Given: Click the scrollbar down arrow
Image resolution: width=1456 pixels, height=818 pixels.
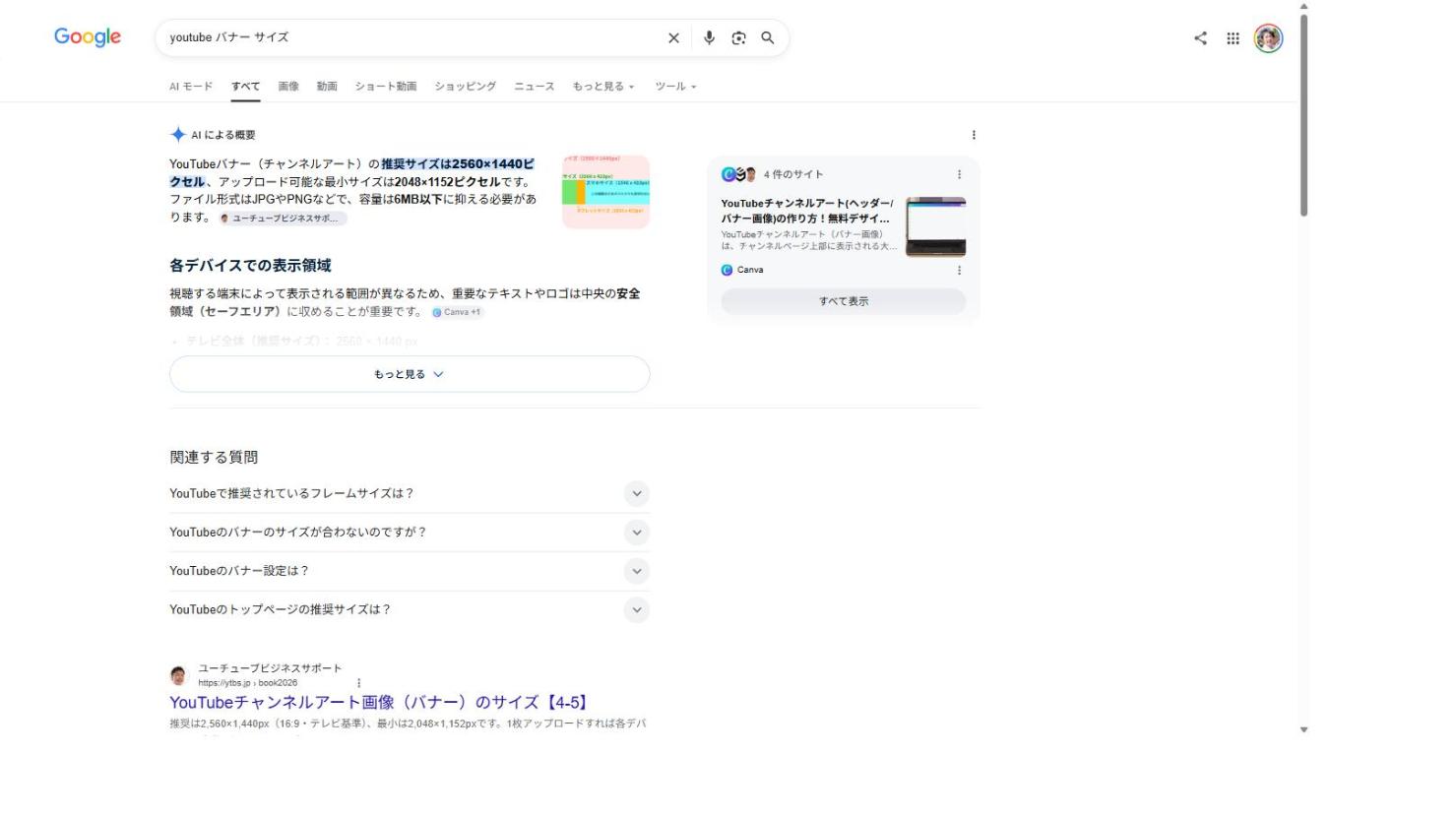Looking at the screenshot, I should [1304, 729].
